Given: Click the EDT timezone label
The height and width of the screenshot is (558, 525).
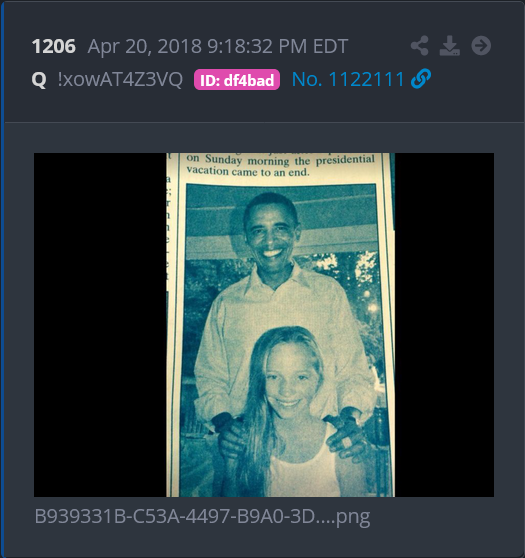Looking at the screenshot, I should pos(330,47).
